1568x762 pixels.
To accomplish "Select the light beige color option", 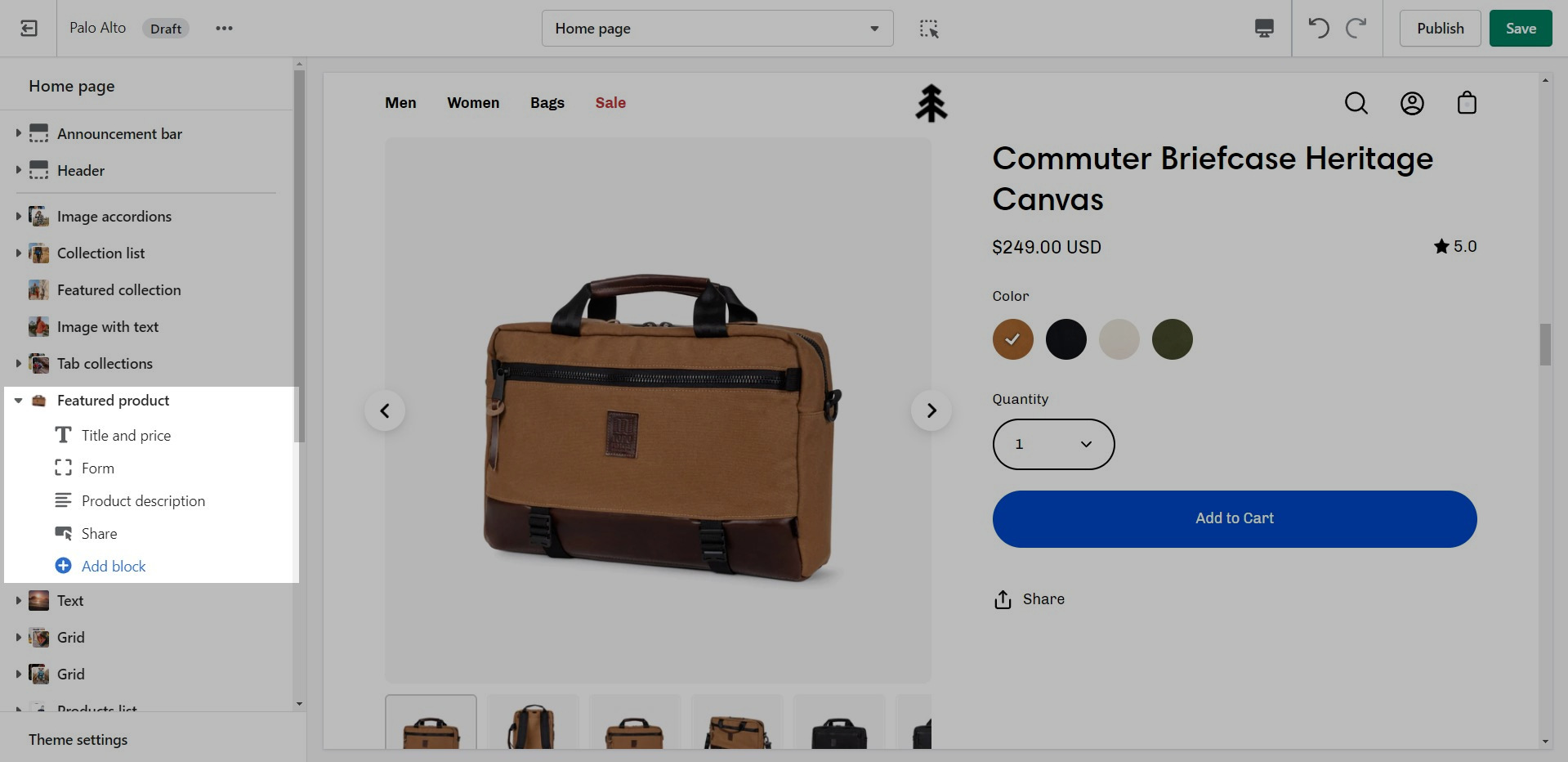I will pos(1119,339).
